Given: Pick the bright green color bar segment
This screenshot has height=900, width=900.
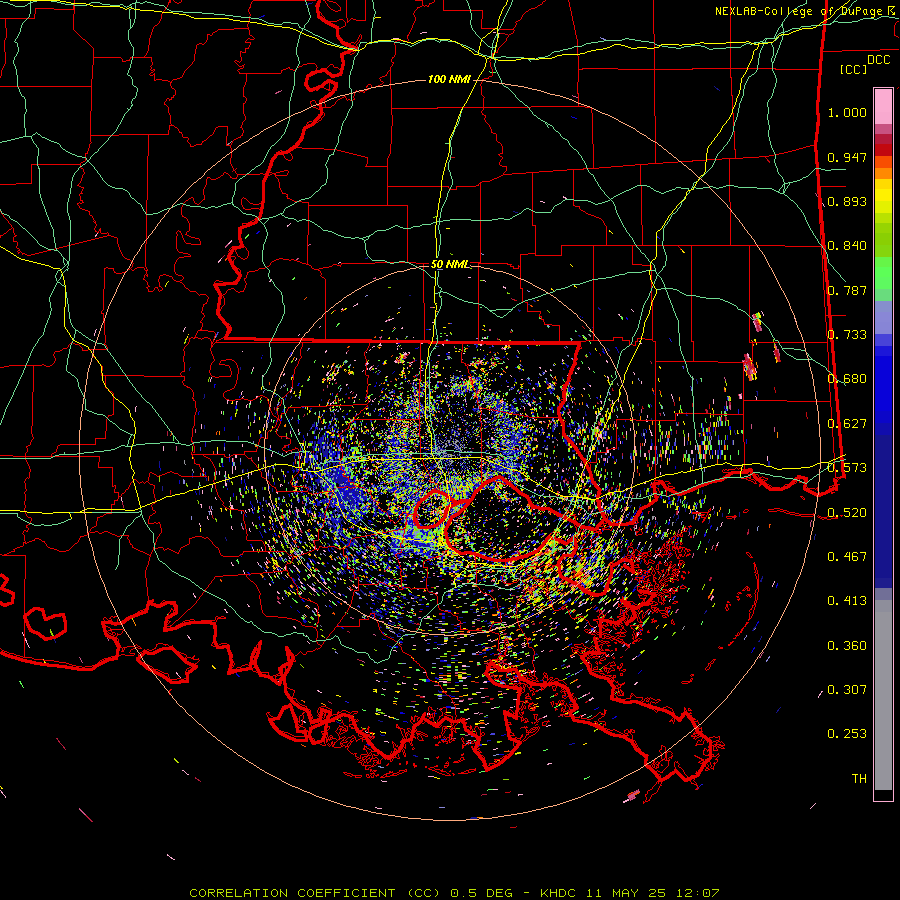Looking at the screenshot, I should (x=883, y=273).
